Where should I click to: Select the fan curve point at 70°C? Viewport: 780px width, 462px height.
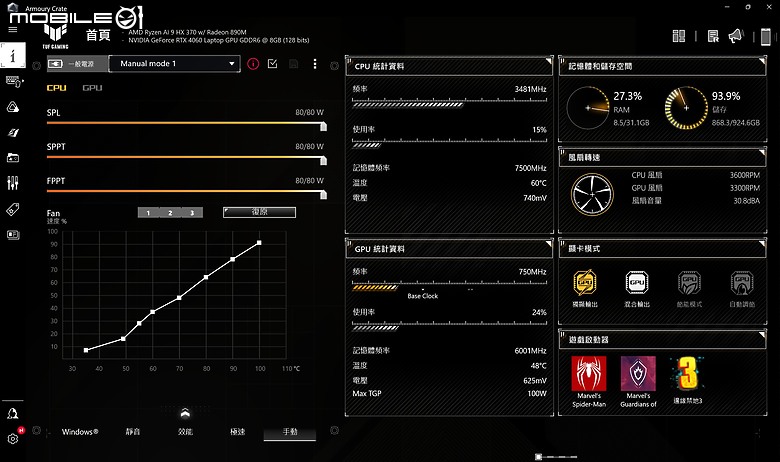(179, 297)
